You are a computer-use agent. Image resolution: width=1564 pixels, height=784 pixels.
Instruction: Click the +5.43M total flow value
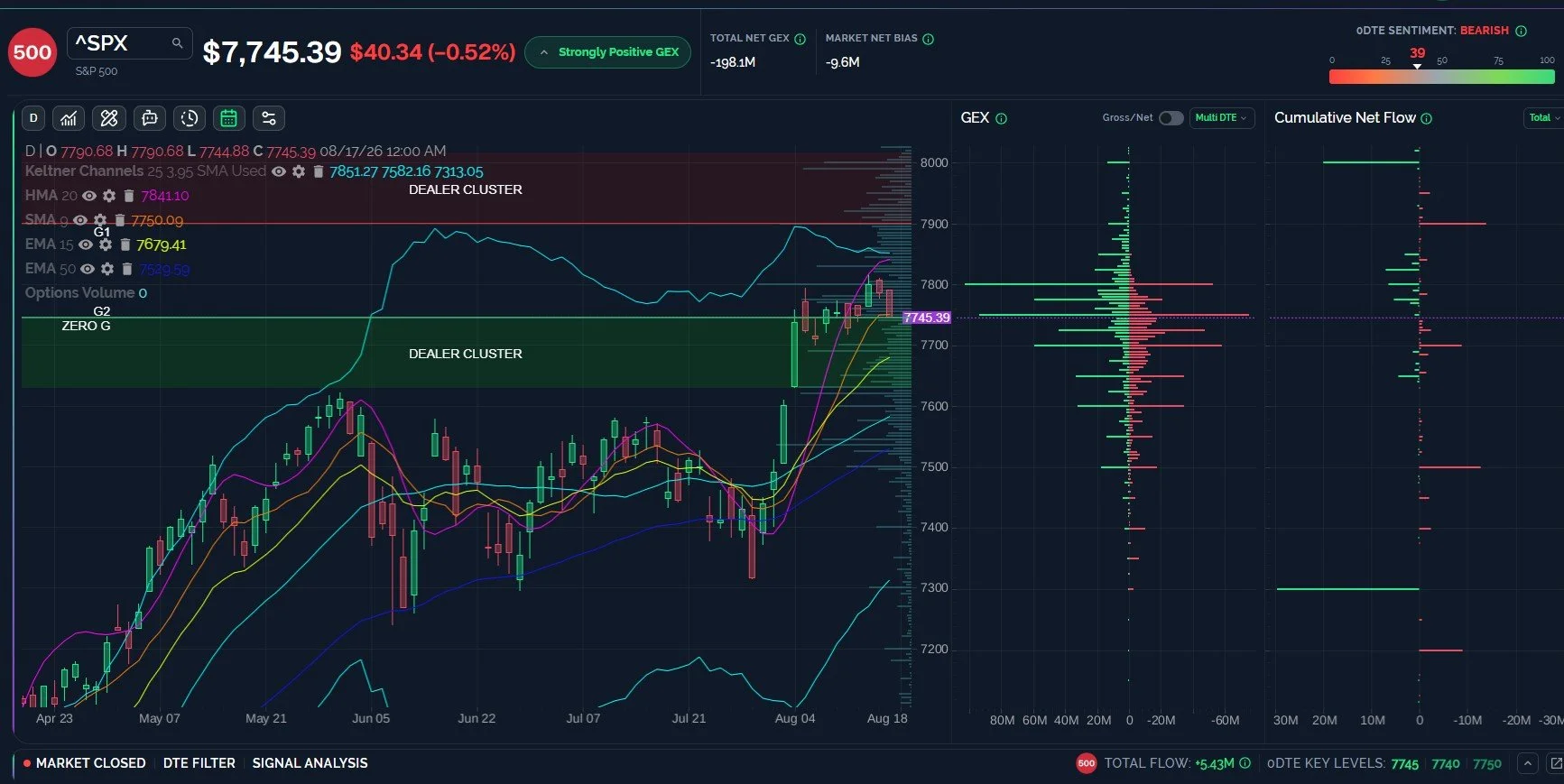pyautogui.click(x=1214, y=764)
